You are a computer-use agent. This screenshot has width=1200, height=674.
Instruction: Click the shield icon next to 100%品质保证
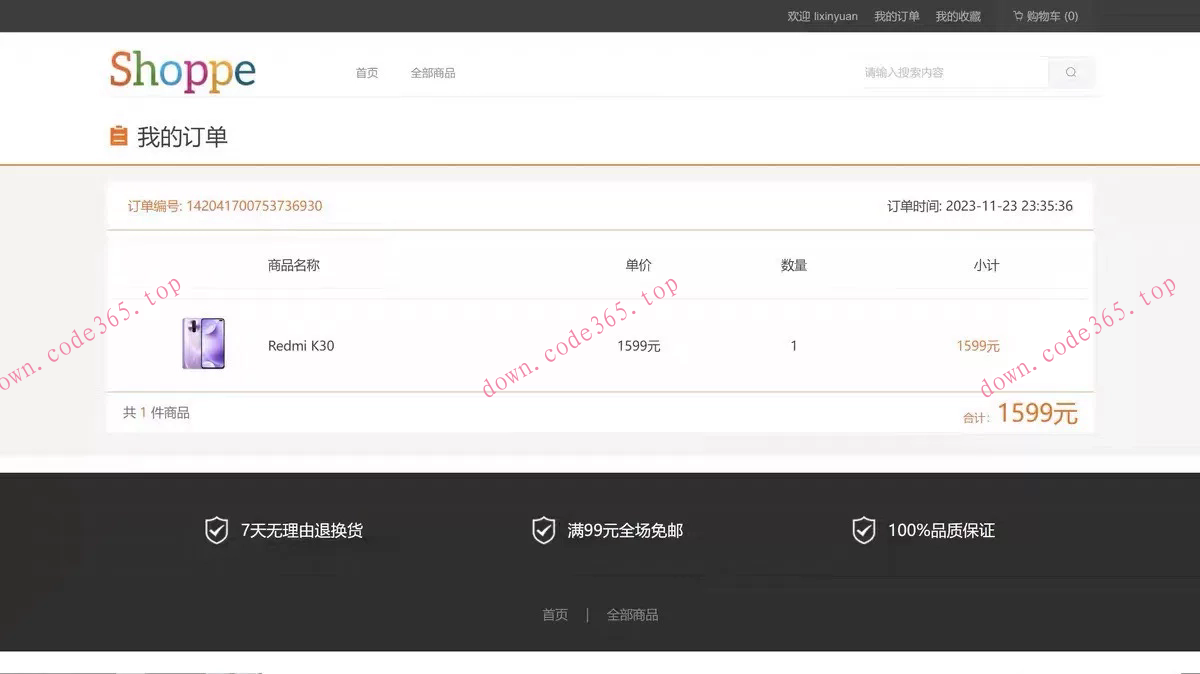click(863, 530)
